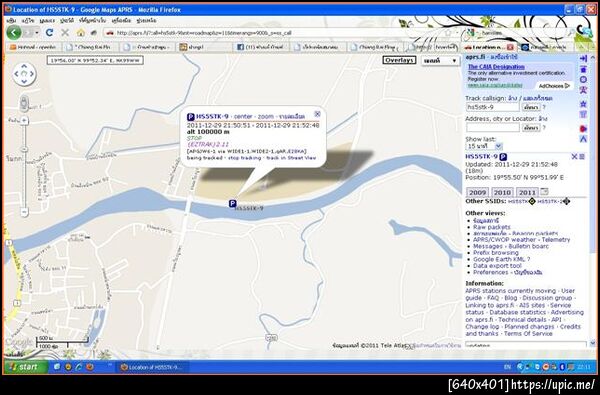The width and height of the screenshot is (600, 395).
Task: Open the Data export tool link
Action: pos(497,266)
